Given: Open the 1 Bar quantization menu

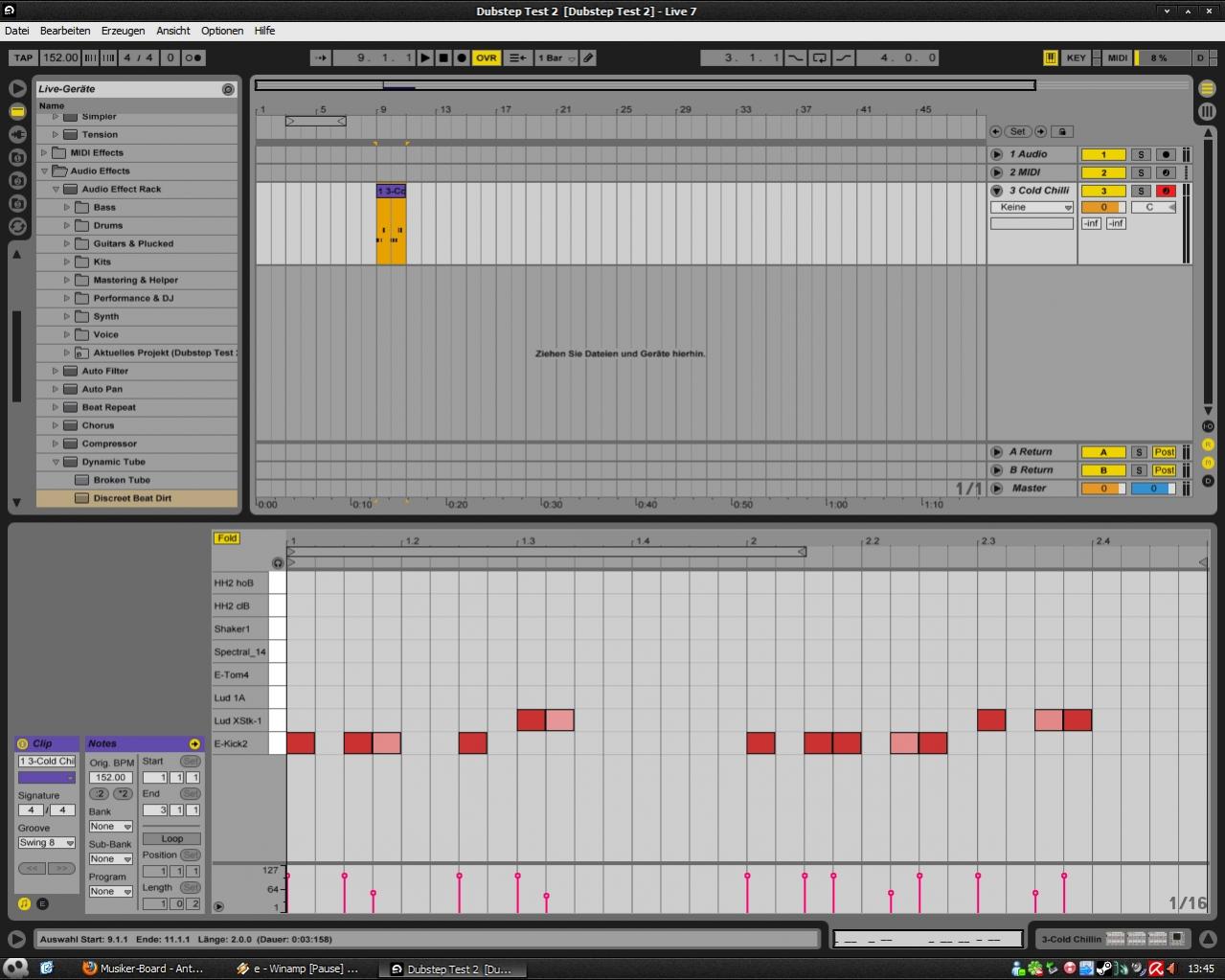Looking at the screenshot, I should tap(556, 57).
